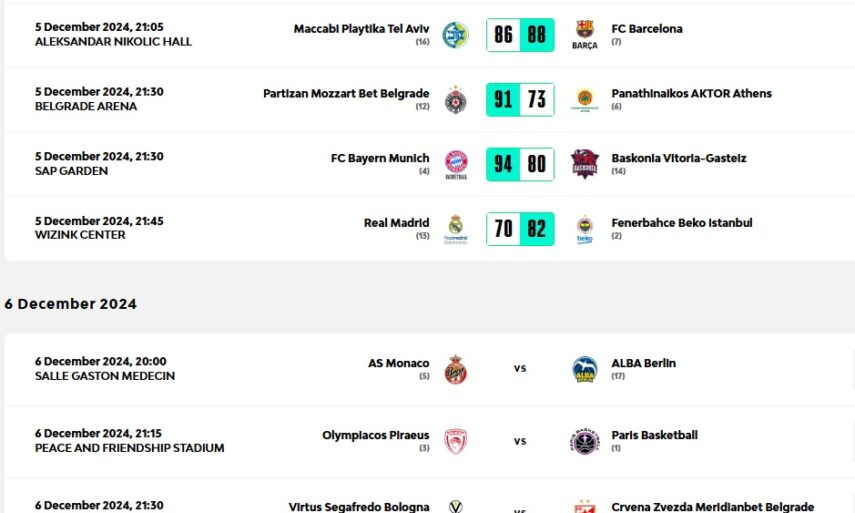
Task: Open the 91–73 Partizan vs Panathinaikos score
Action: pyautogui.click(x=520, y=100)
